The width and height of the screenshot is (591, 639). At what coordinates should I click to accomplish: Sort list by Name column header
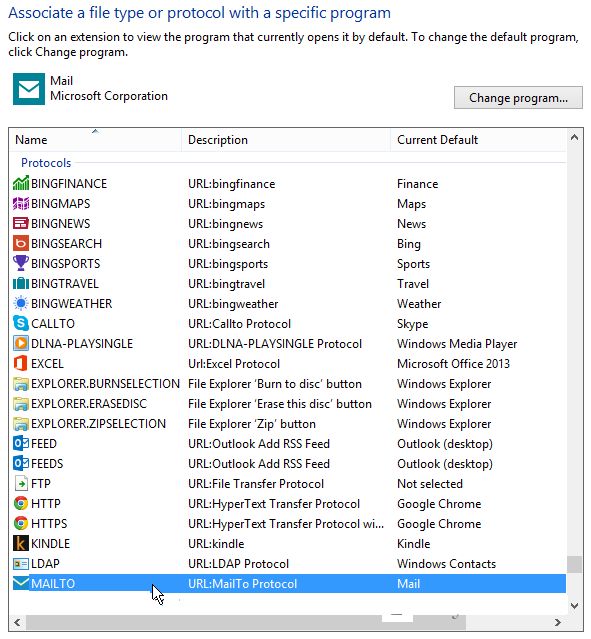pyautogui.click(x=95, y=140)
